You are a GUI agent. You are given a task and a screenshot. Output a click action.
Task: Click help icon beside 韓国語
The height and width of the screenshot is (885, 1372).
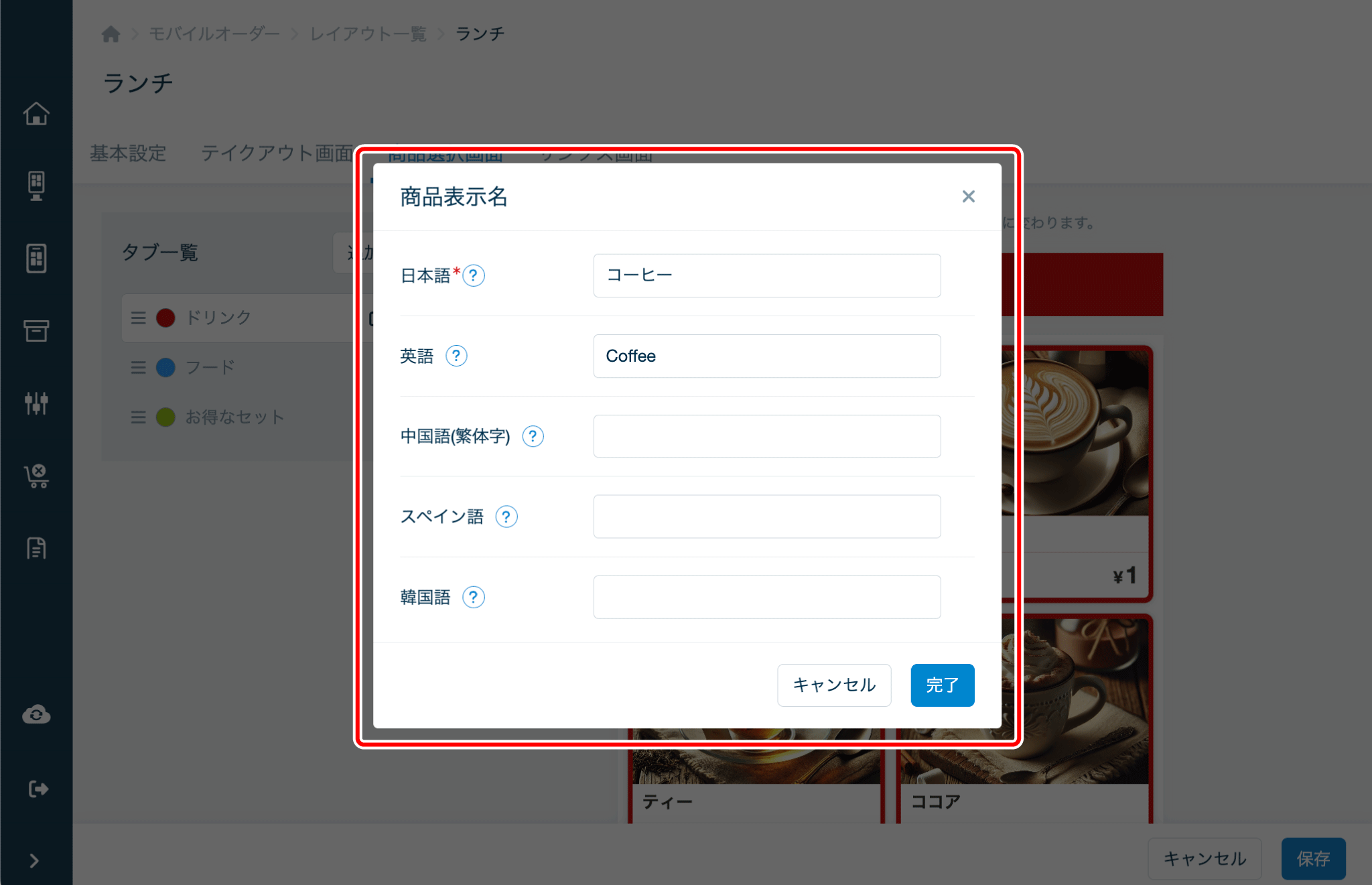click(474, 597)
